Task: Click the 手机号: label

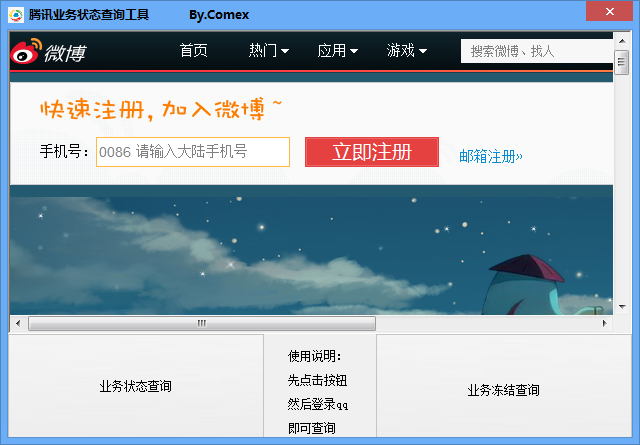Action: tap(64, 151)
